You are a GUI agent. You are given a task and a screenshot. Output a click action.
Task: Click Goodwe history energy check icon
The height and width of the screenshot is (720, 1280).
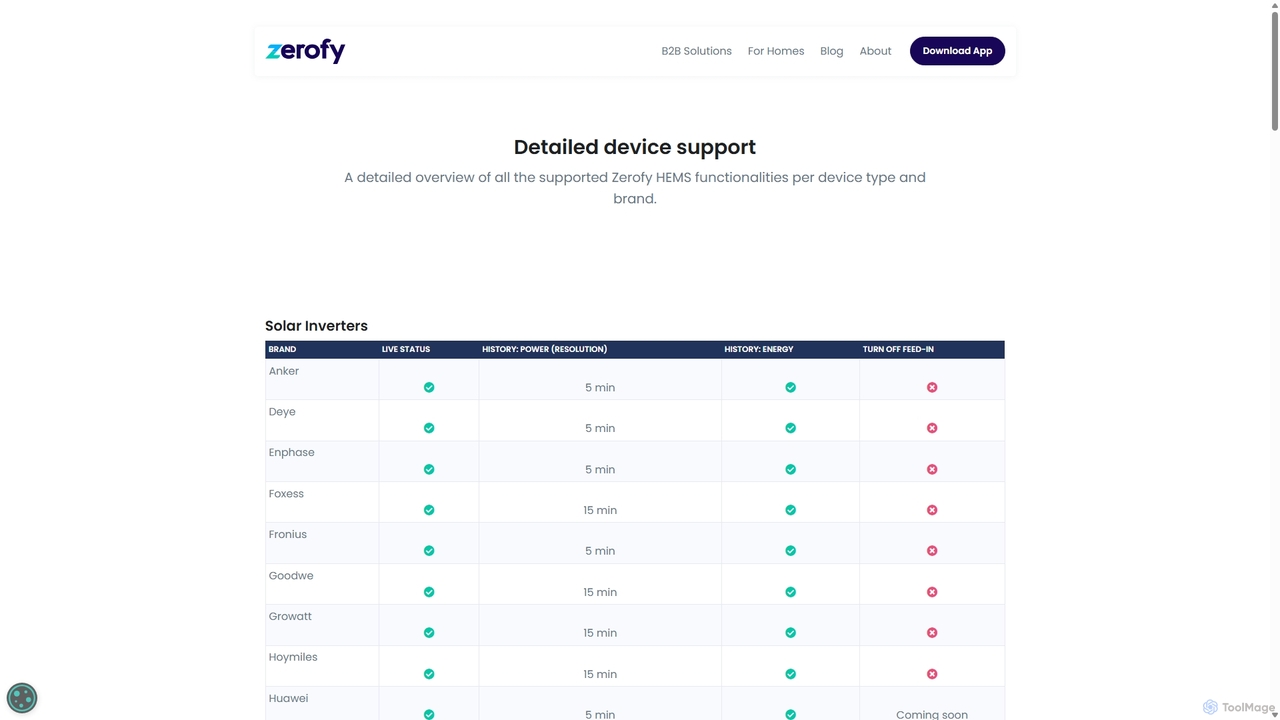tap(790, 592)
